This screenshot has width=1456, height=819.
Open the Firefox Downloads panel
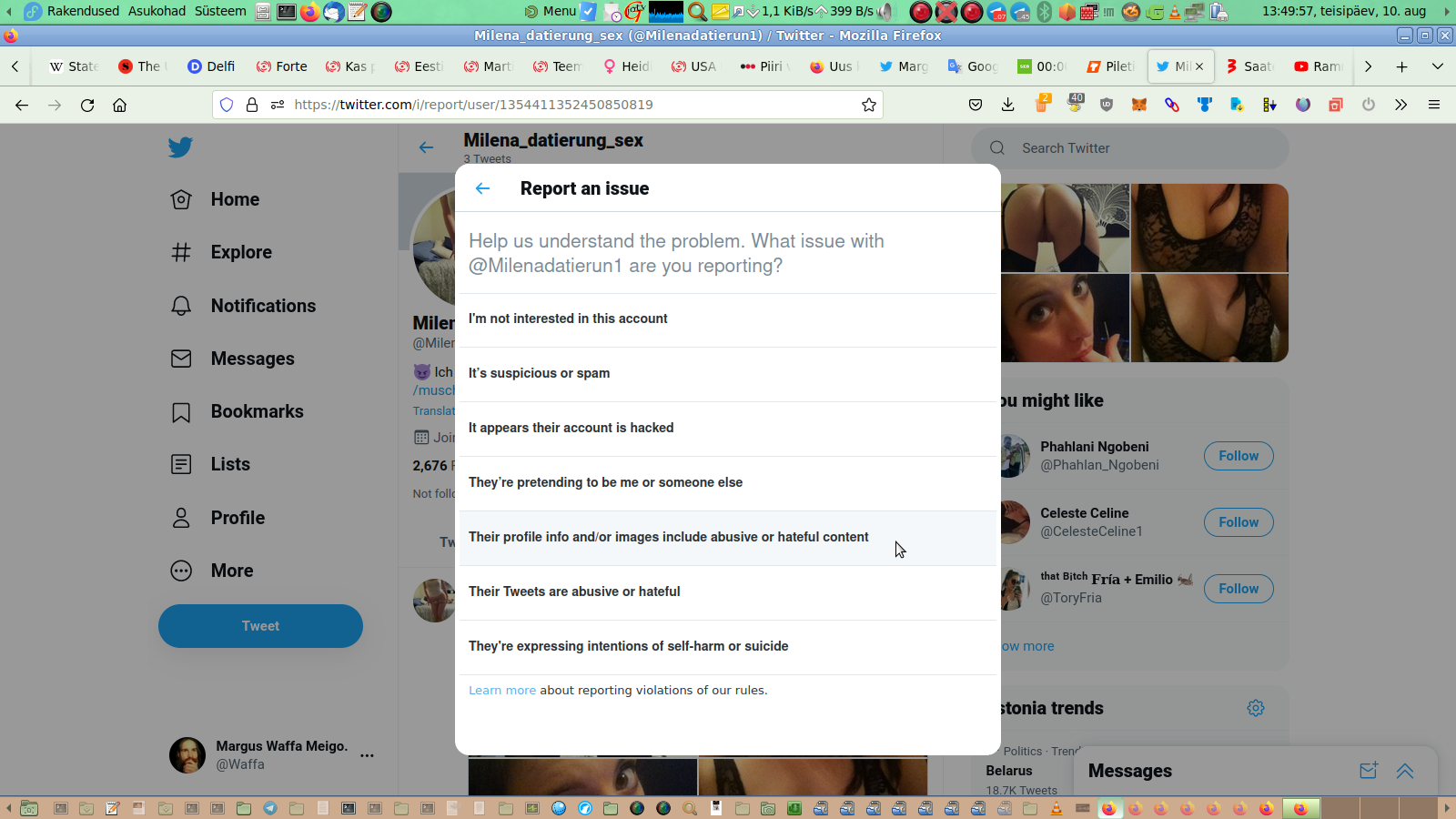click(1008, 105)
